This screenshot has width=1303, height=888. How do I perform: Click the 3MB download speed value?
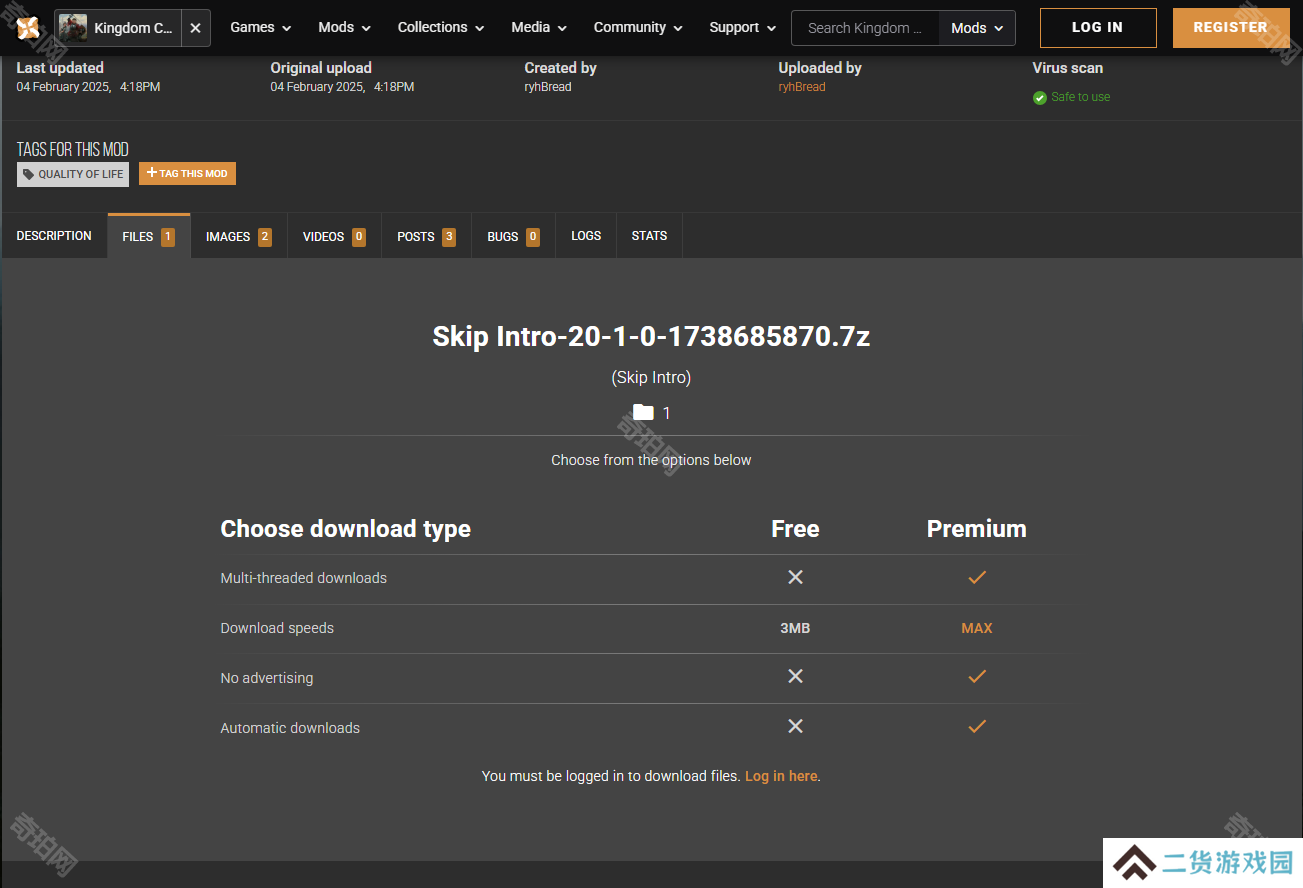click(x=795, y=628)
